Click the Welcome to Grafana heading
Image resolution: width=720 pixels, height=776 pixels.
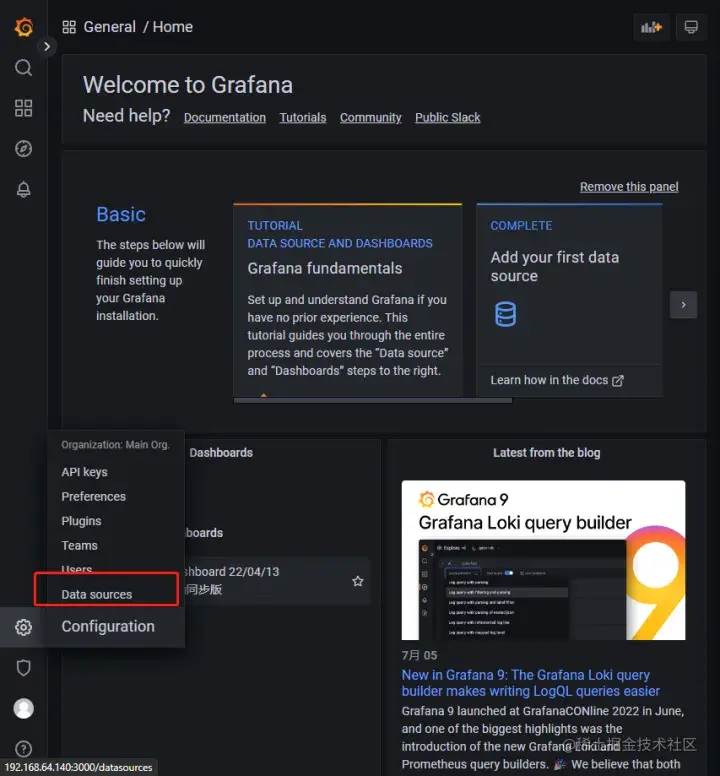pos(188,85)
